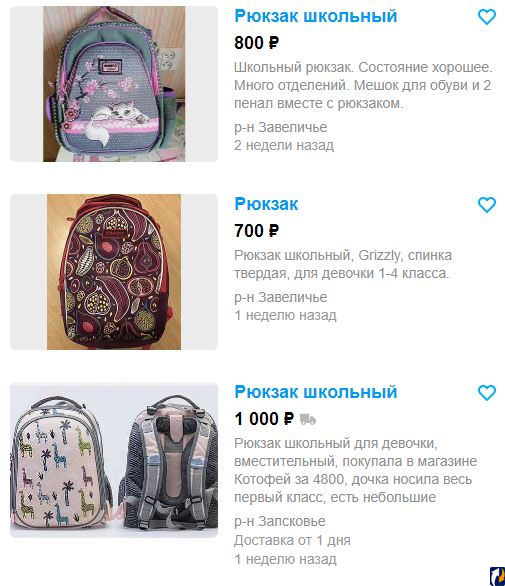The height and width of the screenshot is (586, 505).
Task: Click the 'р-н Запсковье' location text
Action: click(280, 521)
